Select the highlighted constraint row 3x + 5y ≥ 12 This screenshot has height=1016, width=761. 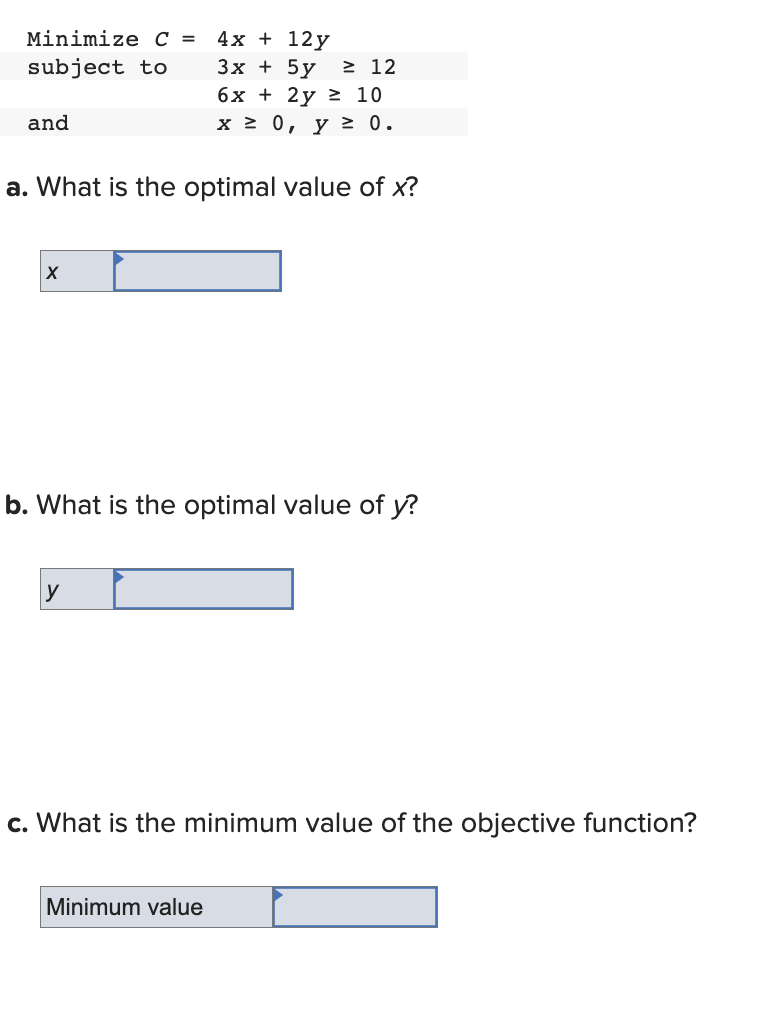pyautogui.click(x=305, y=66)
